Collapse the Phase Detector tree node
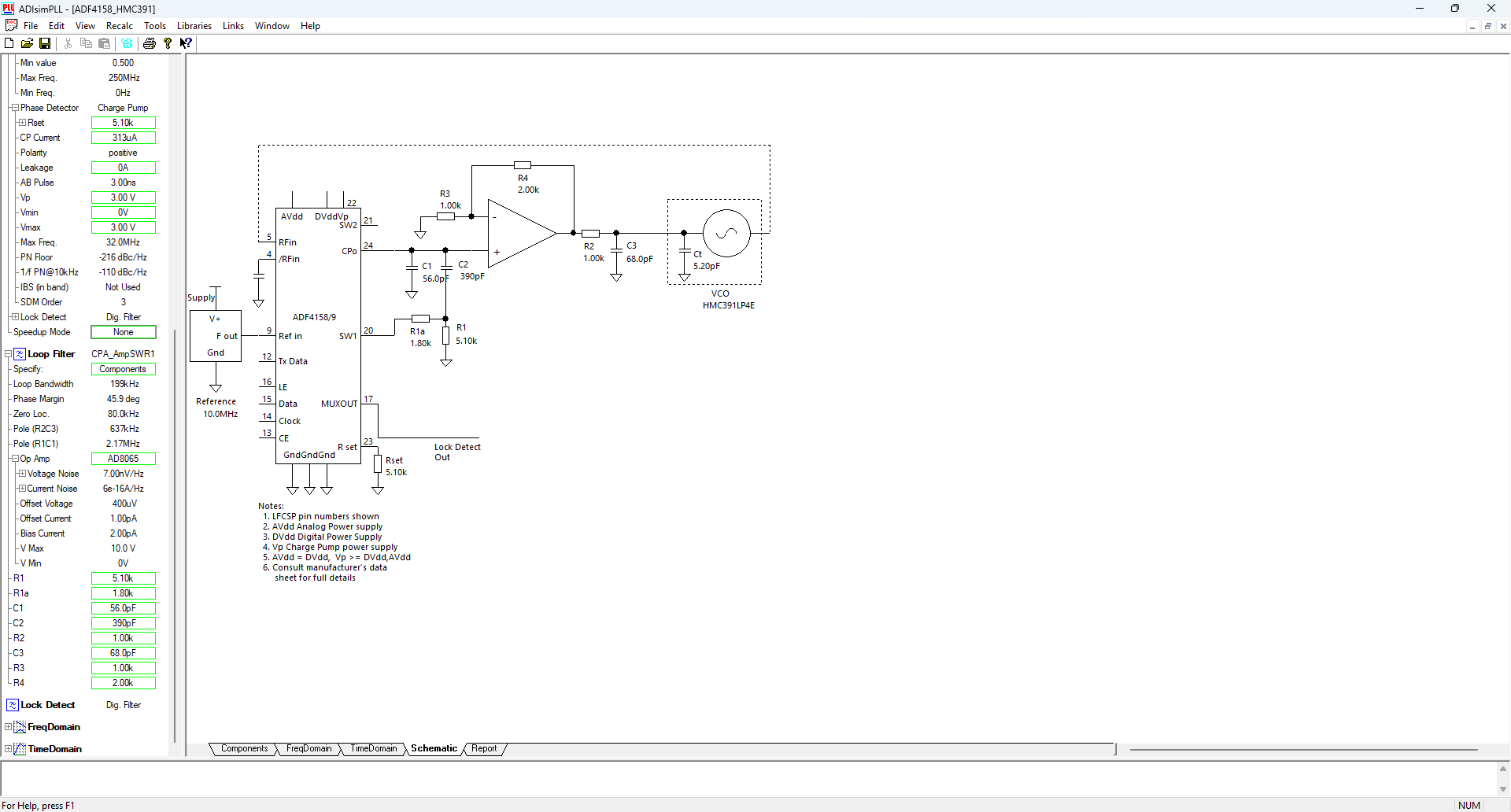 click(x=15, y=108)
